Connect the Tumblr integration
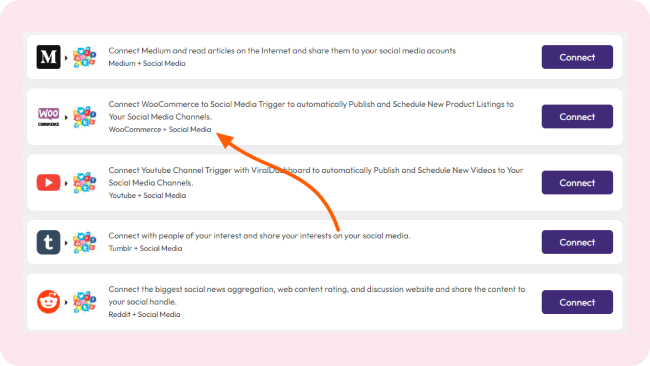650x366 pixels. (x=577, y=242)
